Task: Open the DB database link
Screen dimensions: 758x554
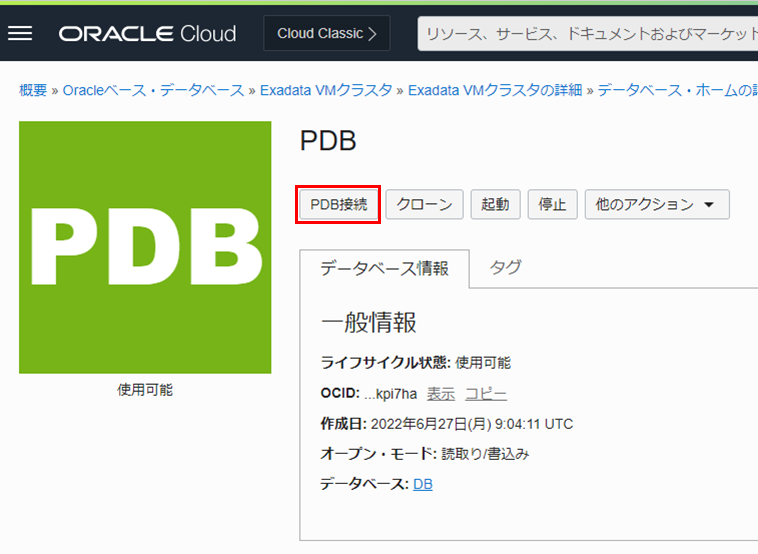Action: click(423, 484)
